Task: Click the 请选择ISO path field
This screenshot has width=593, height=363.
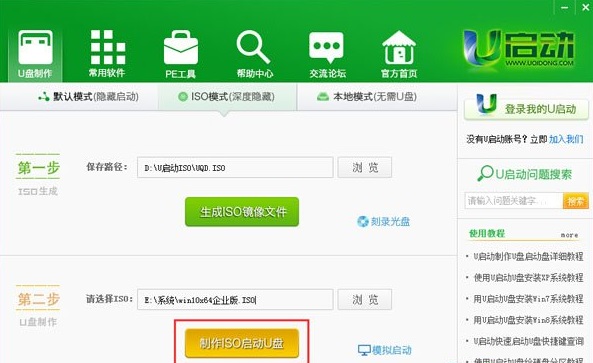Action: 235,300
